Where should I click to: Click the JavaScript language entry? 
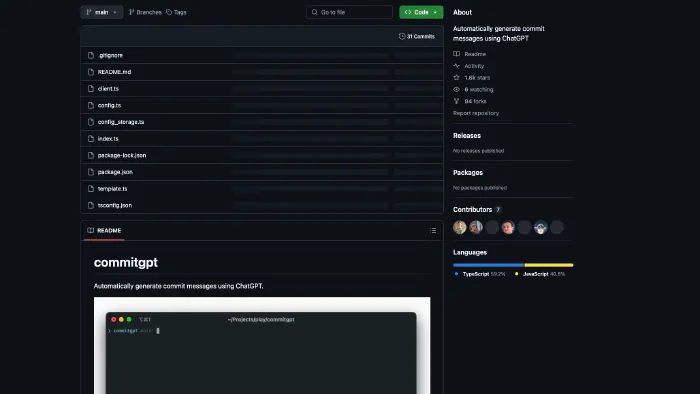point(540,274)
